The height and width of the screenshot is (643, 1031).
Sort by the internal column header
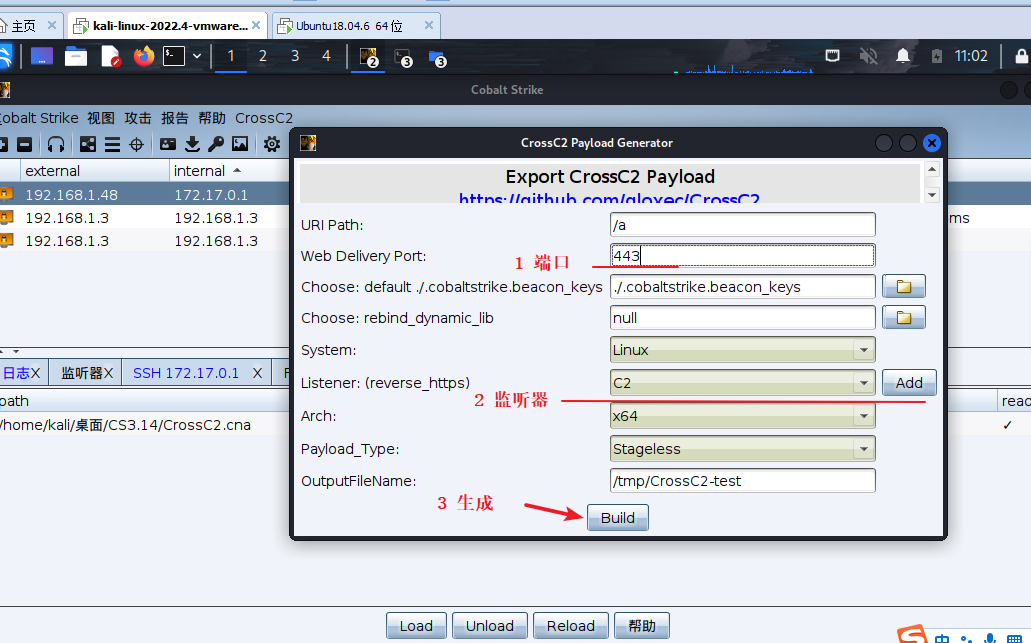tap(229, 171)
